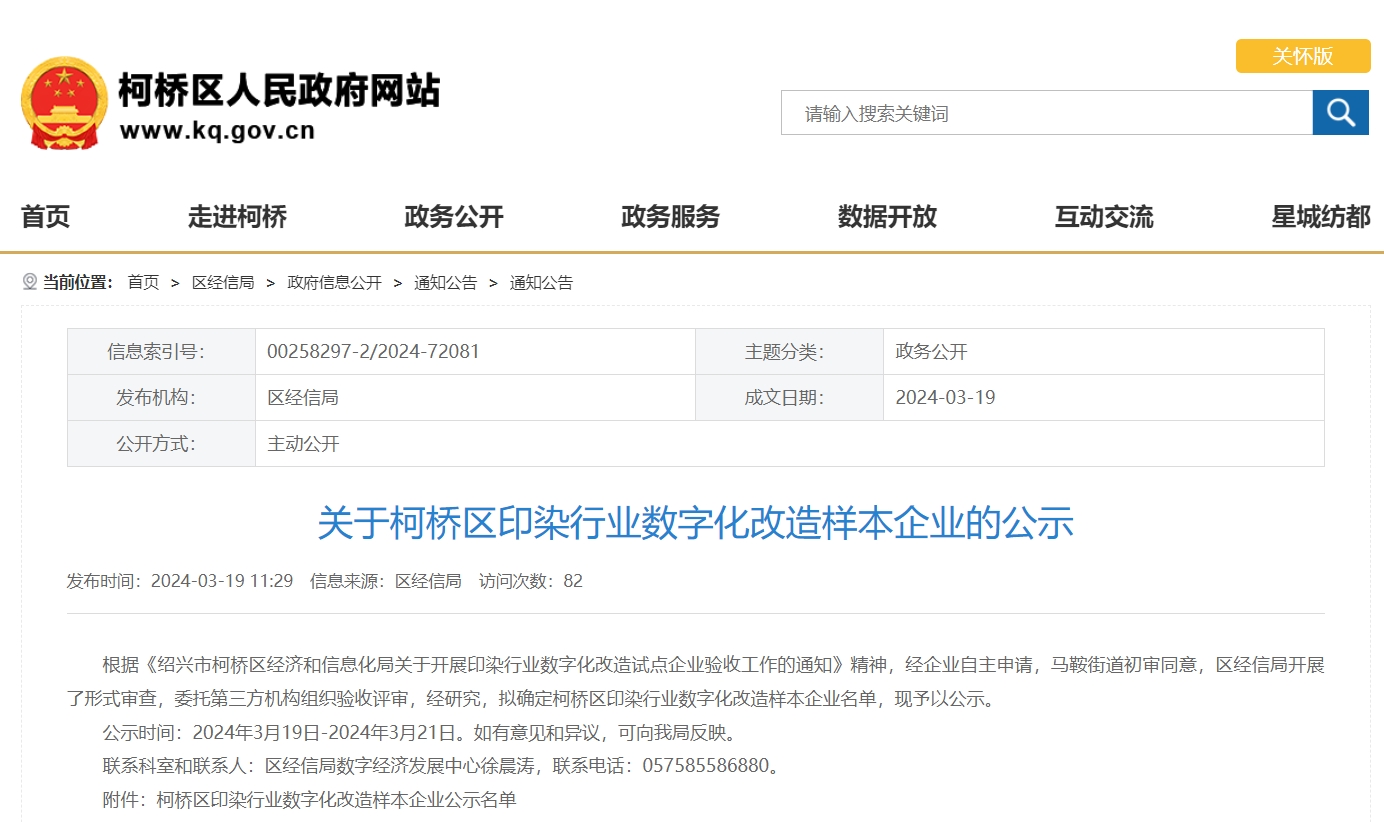1384x822 pixels.
Task: Go to 数据开放 section
Action: point(887,217)
